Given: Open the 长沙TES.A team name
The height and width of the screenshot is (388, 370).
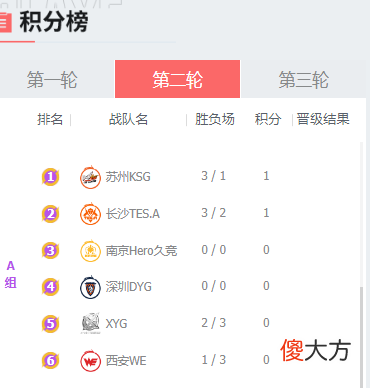Looking at the screenshot, I should (133, 214).
